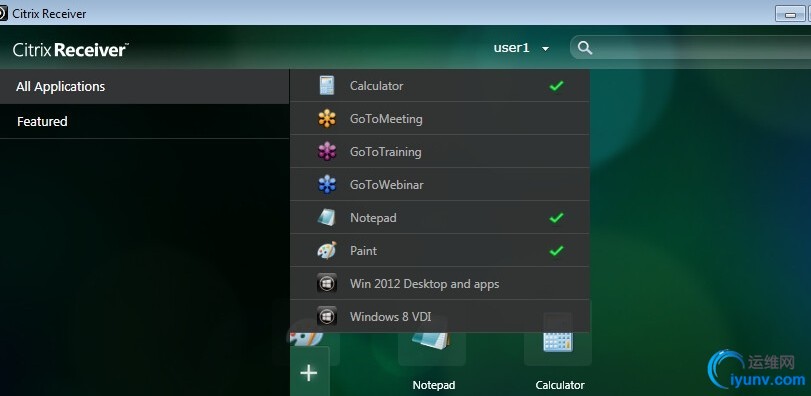Screen dimensions: 811x396
Task: Choose the GoToMeeting entry text
Action: 386,119
